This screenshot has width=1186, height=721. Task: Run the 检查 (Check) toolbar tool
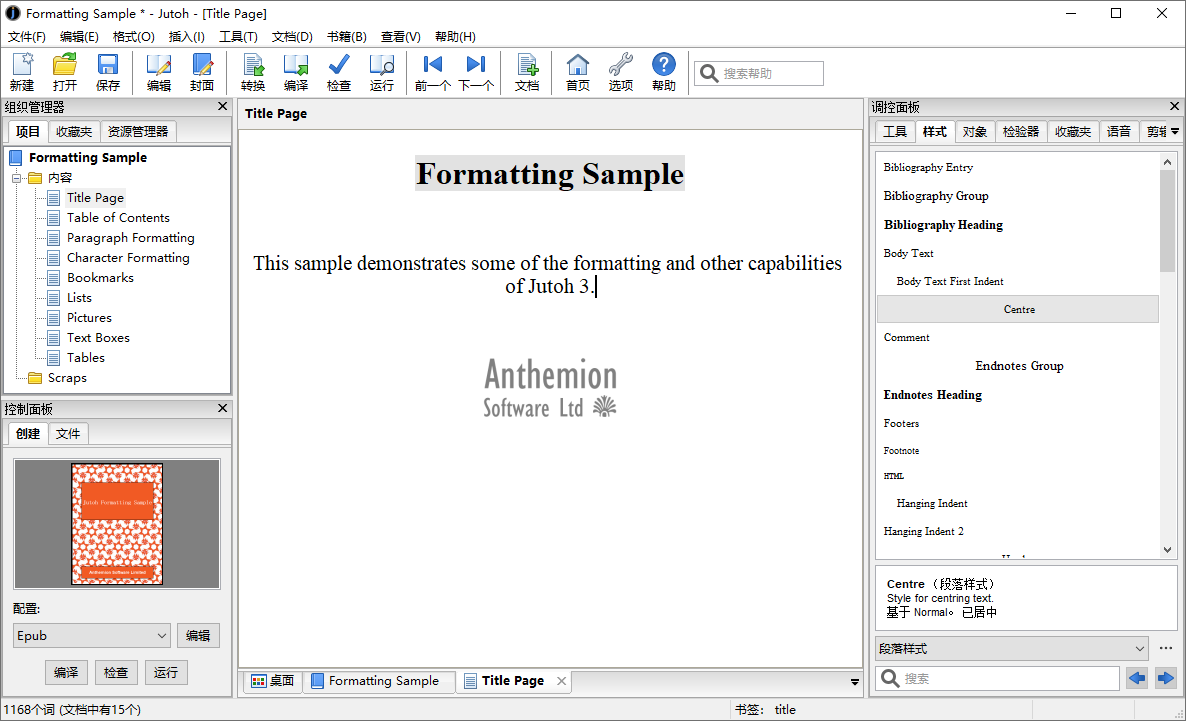(339, 72)
